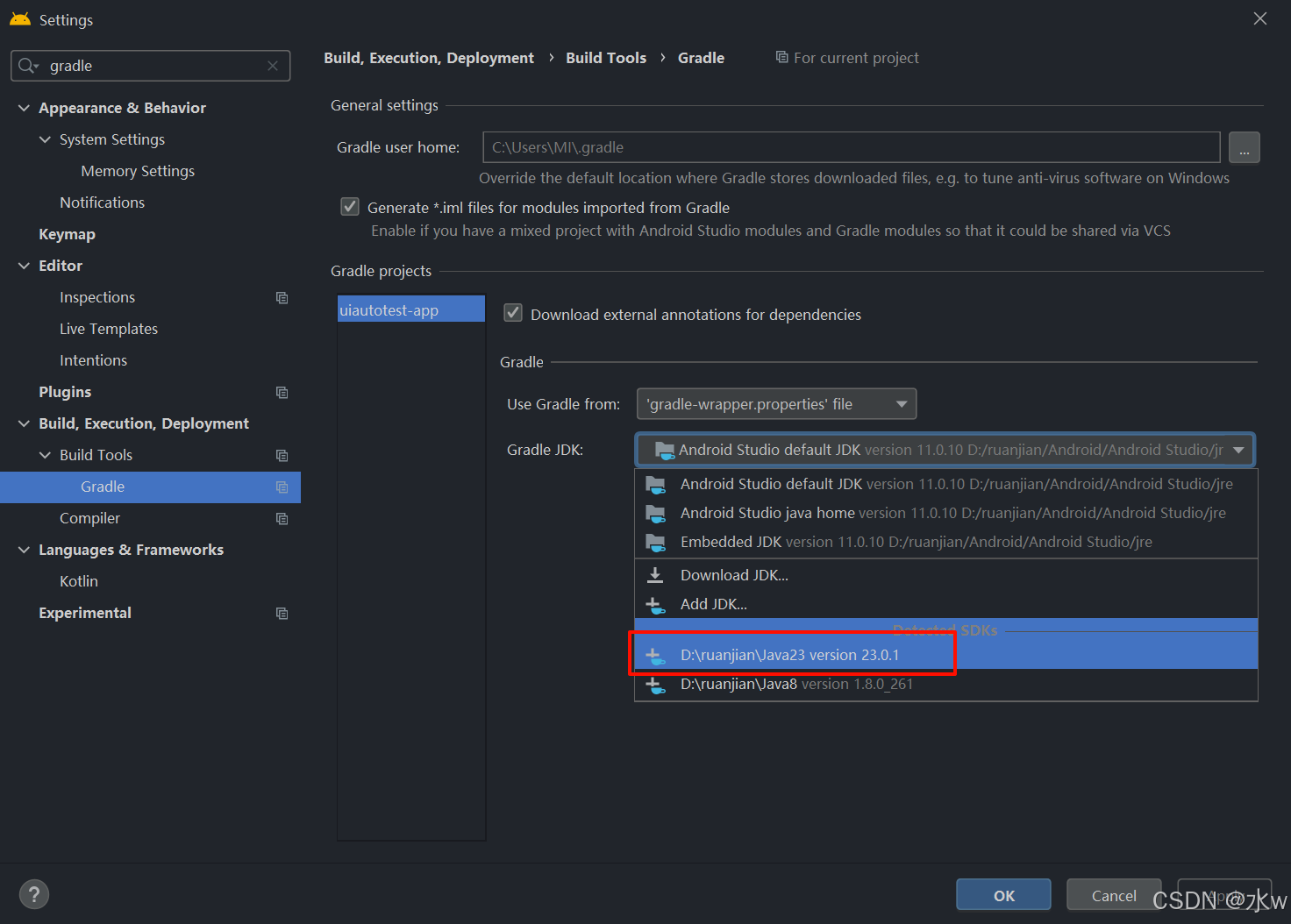Click Build, Execution, Deployment breadcrumb
The image size is (1291, 924).
point(429,58)
